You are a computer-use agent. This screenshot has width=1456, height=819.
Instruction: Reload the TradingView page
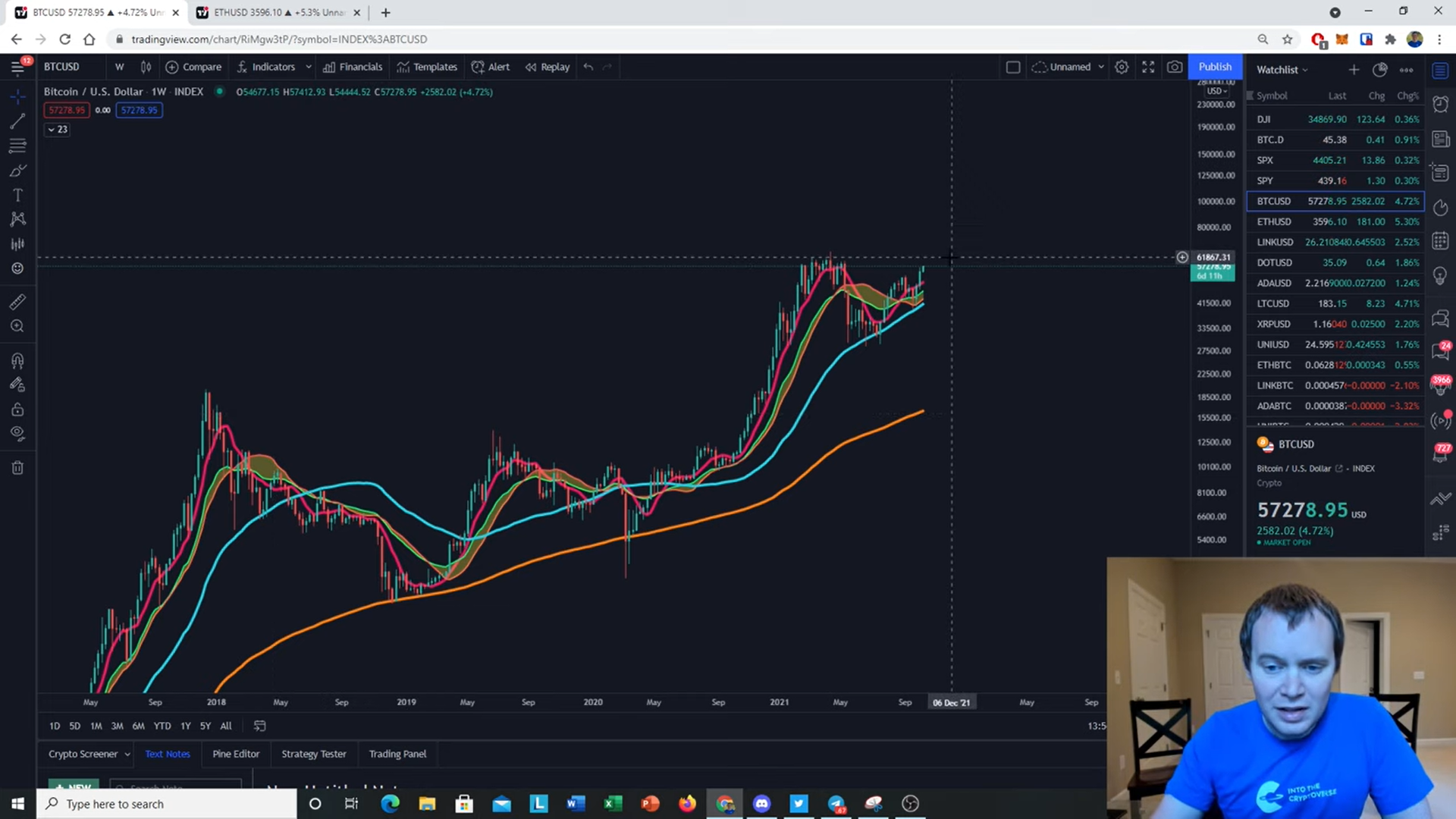(65, 39)
